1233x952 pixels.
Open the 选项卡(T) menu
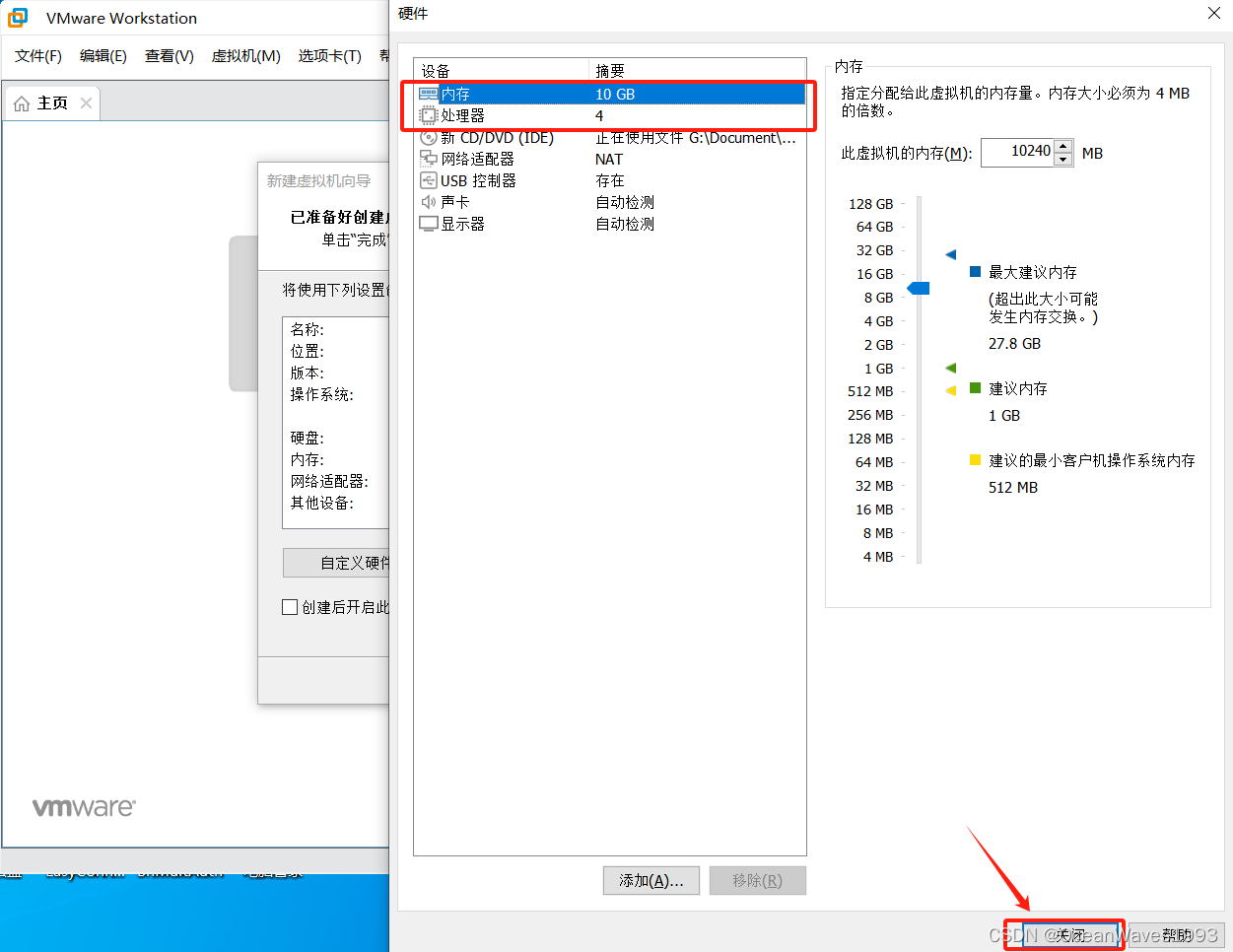(330, 56)
